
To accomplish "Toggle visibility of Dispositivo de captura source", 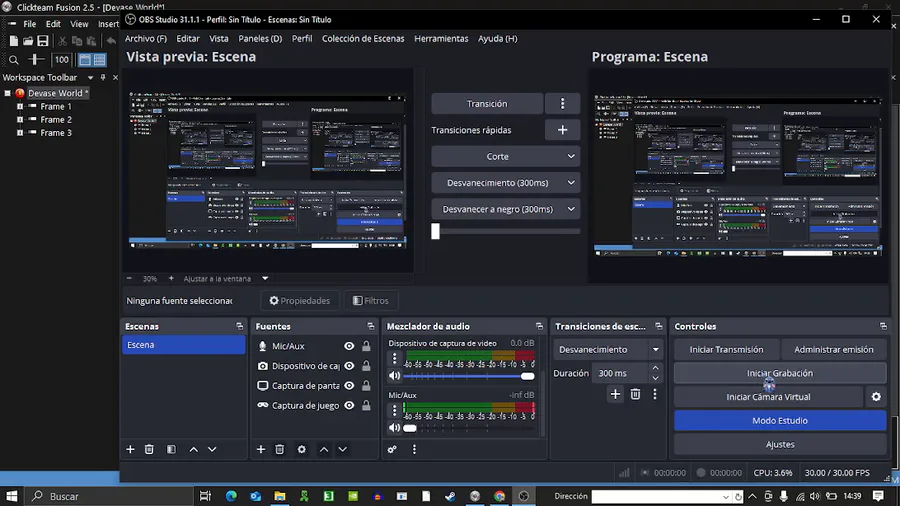I will [x=349, y=365].
